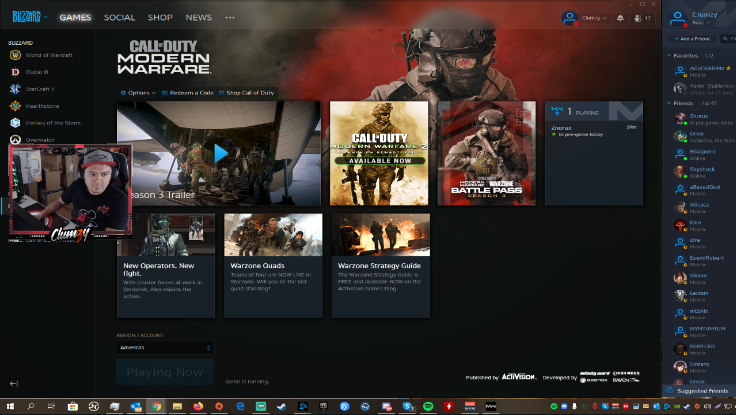Select friend Skyshock in friends list
Screen dimensions: 736x415
(703, 172)
